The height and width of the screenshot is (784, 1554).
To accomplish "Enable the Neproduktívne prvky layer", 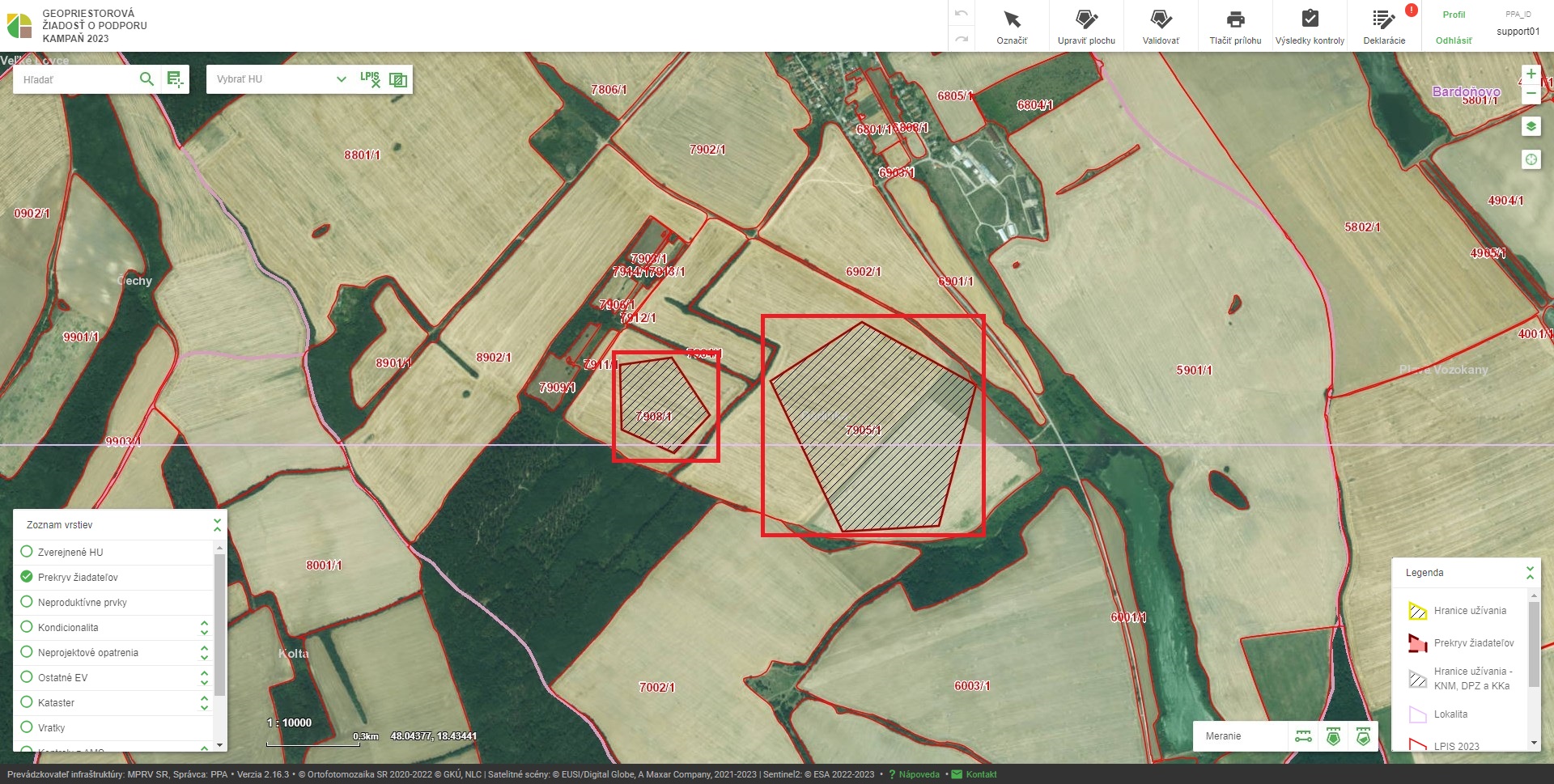I will (x=27, y=602).
